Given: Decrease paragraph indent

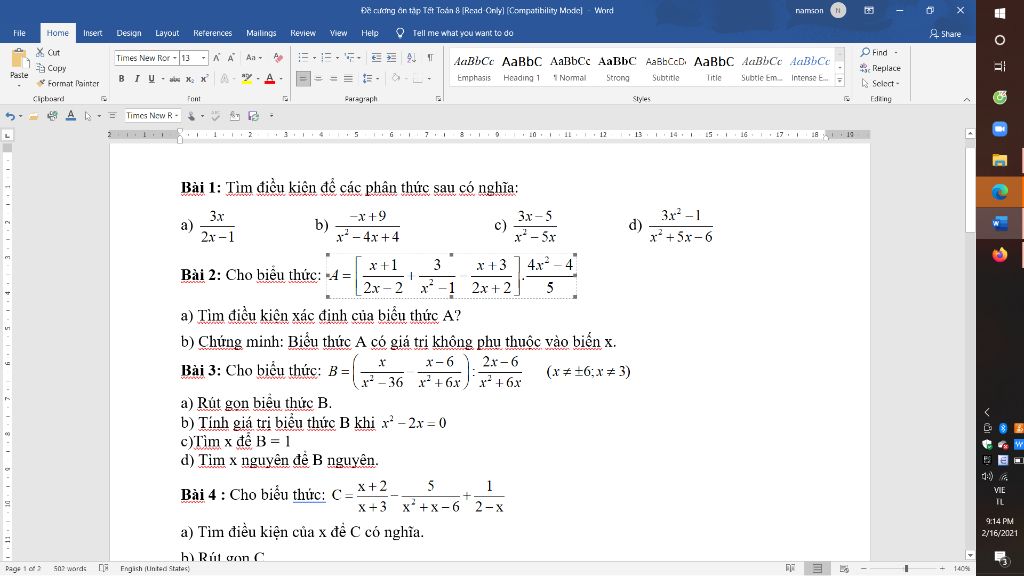Looking at the screenshot, I should (376, 58).
